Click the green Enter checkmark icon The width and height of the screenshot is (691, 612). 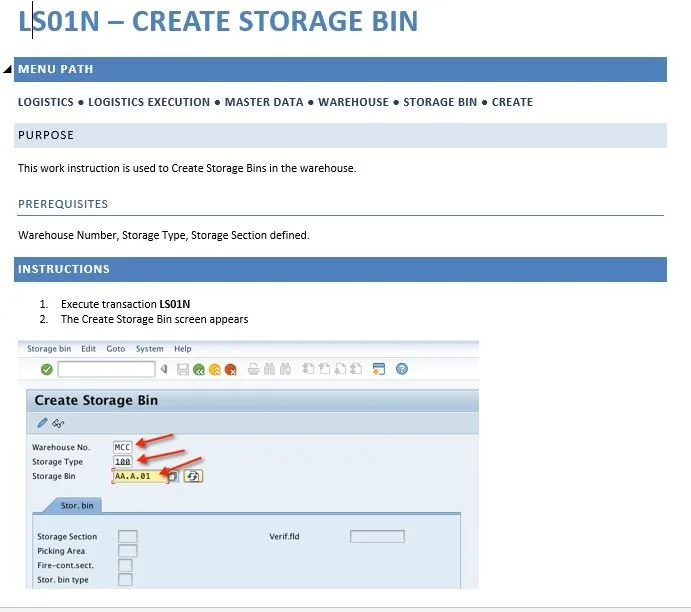pos(47,369)
